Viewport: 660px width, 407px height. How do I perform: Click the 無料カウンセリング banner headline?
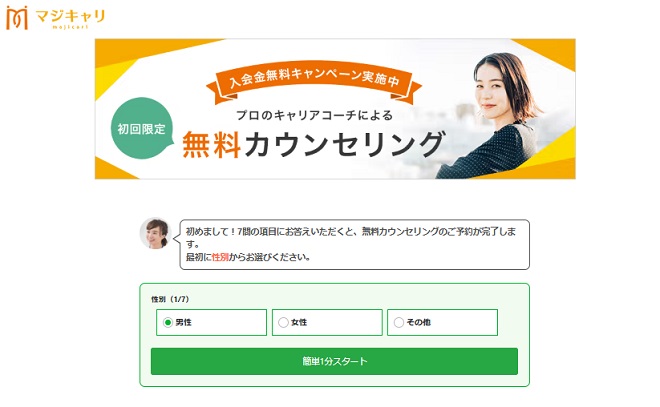click(x=314, y=144)
